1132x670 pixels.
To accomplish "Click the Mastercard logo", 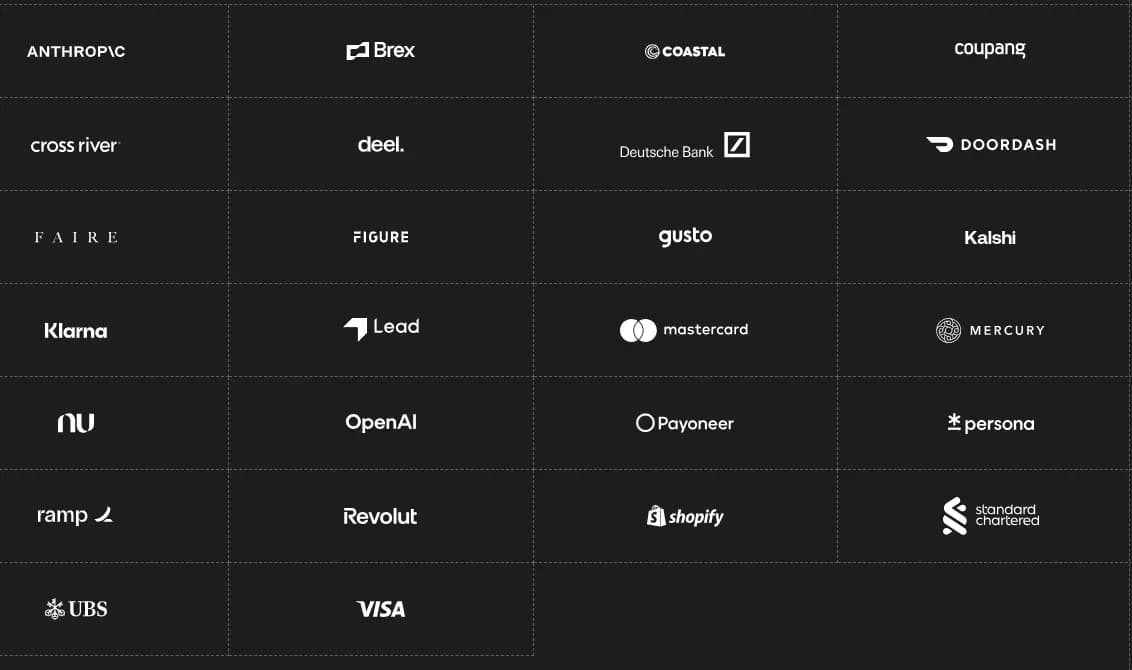I will tap(685, 330).
